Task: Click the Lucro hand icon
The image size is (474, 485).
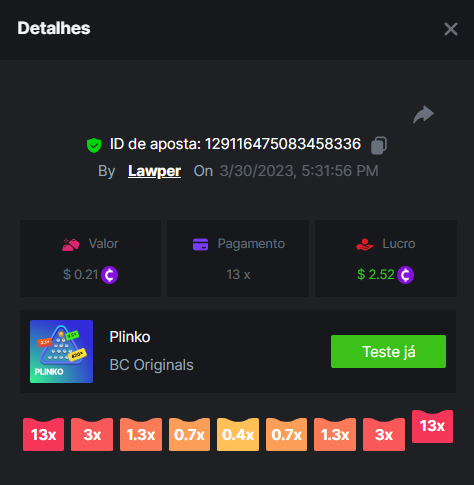Action: coord(365,244)
